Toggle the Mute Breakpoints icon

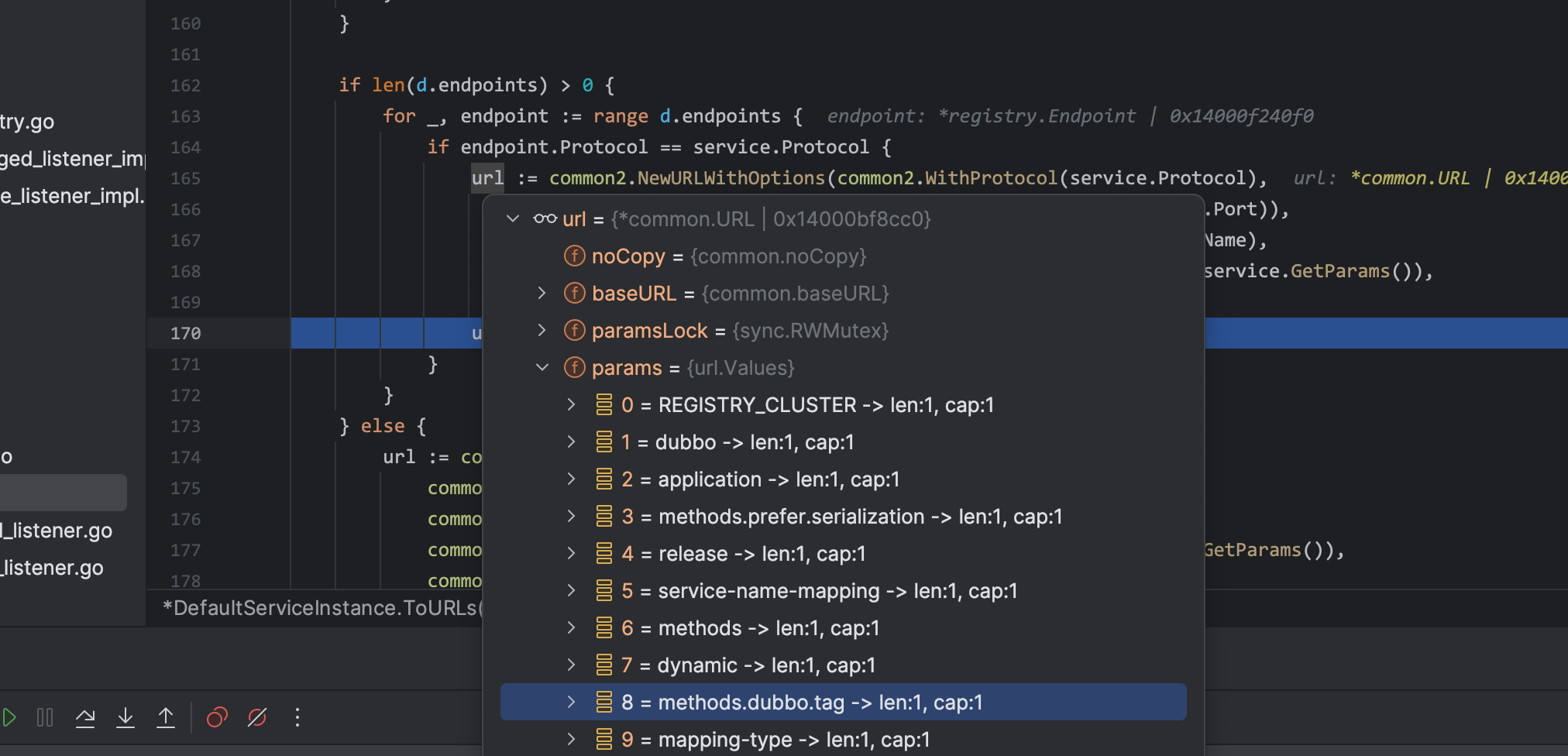(257, 717)
